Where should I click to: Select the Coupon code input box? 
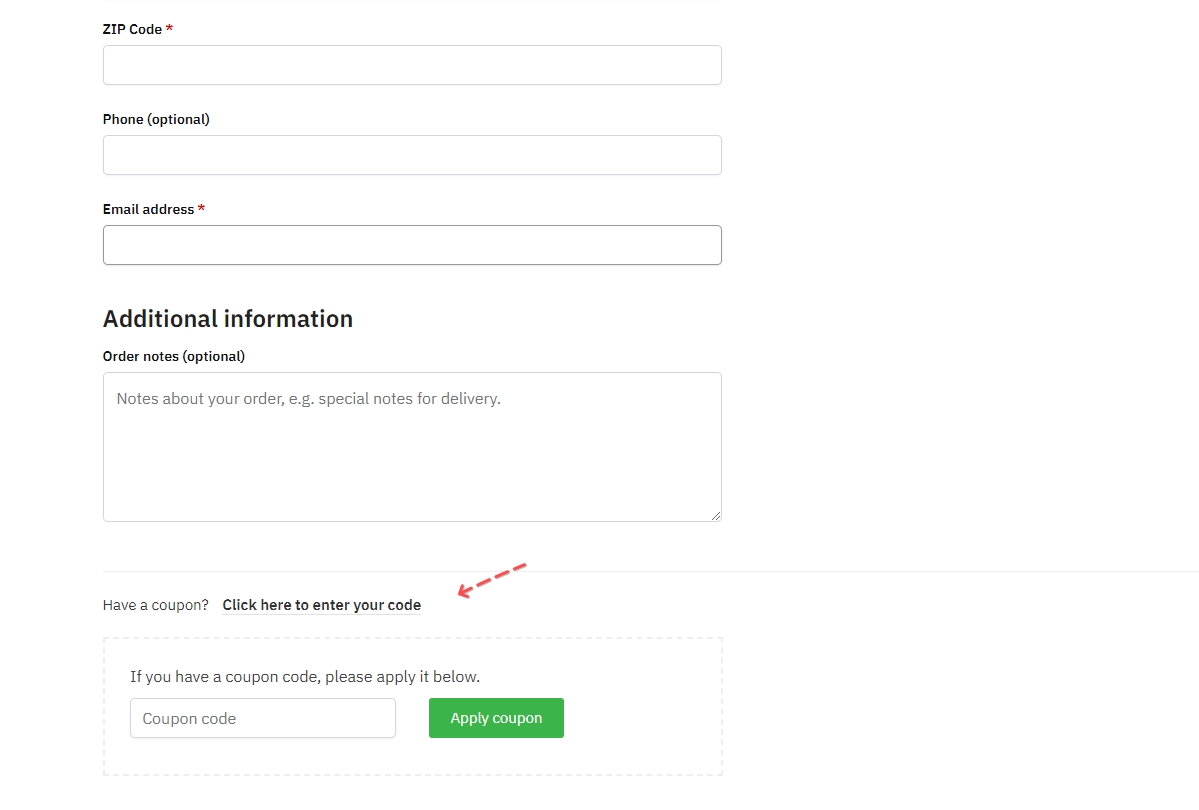(x=263, y=718)
